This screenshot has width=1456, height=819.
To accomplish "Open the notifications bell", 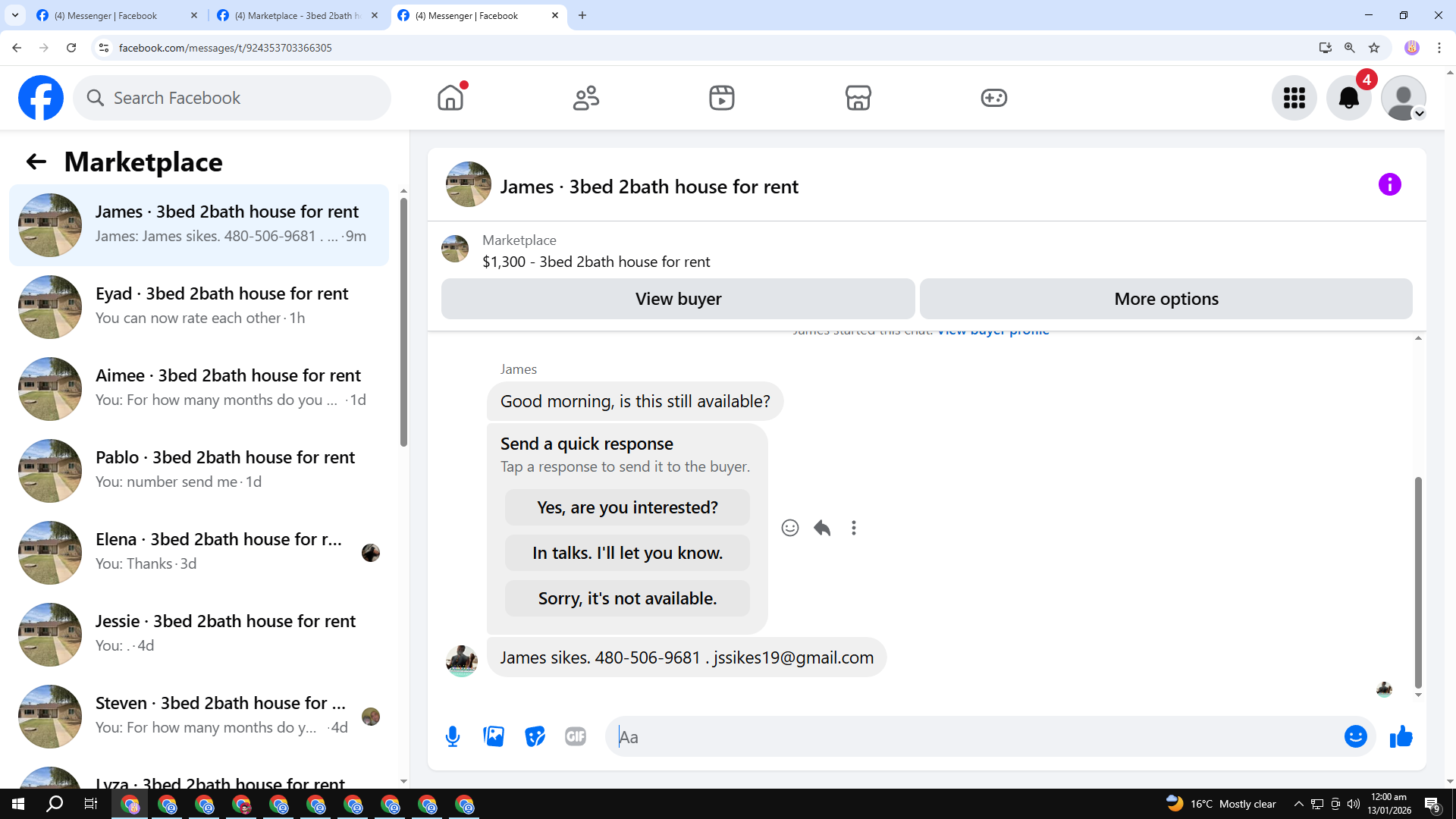I will pos(1348,98).
